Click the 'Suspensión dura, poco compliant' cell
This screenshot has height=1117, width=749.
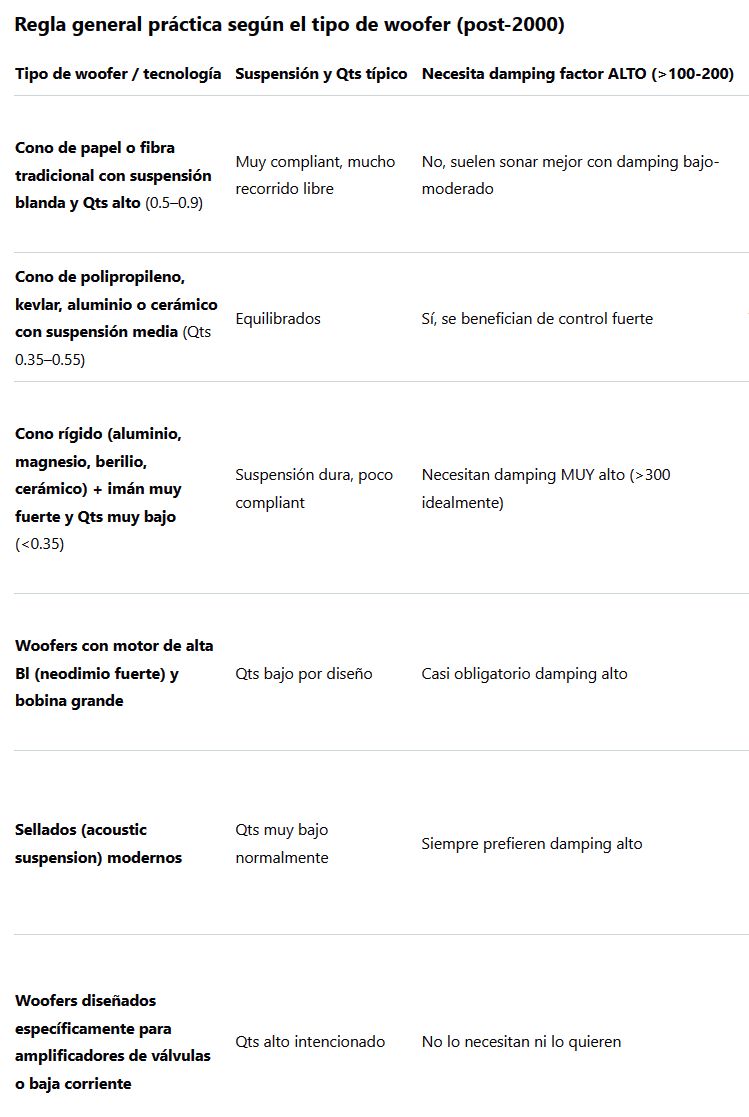pyautogui.click(x=314, y=488)
